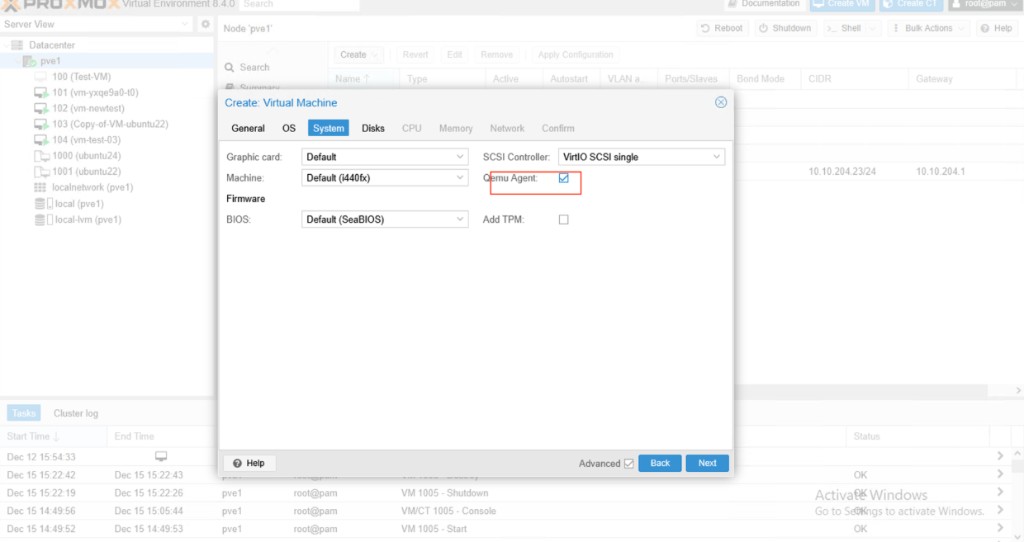Viewport: 1024px width, 542px height.
Task: Sort tasks by Start Time column
Action: [53, 436]
